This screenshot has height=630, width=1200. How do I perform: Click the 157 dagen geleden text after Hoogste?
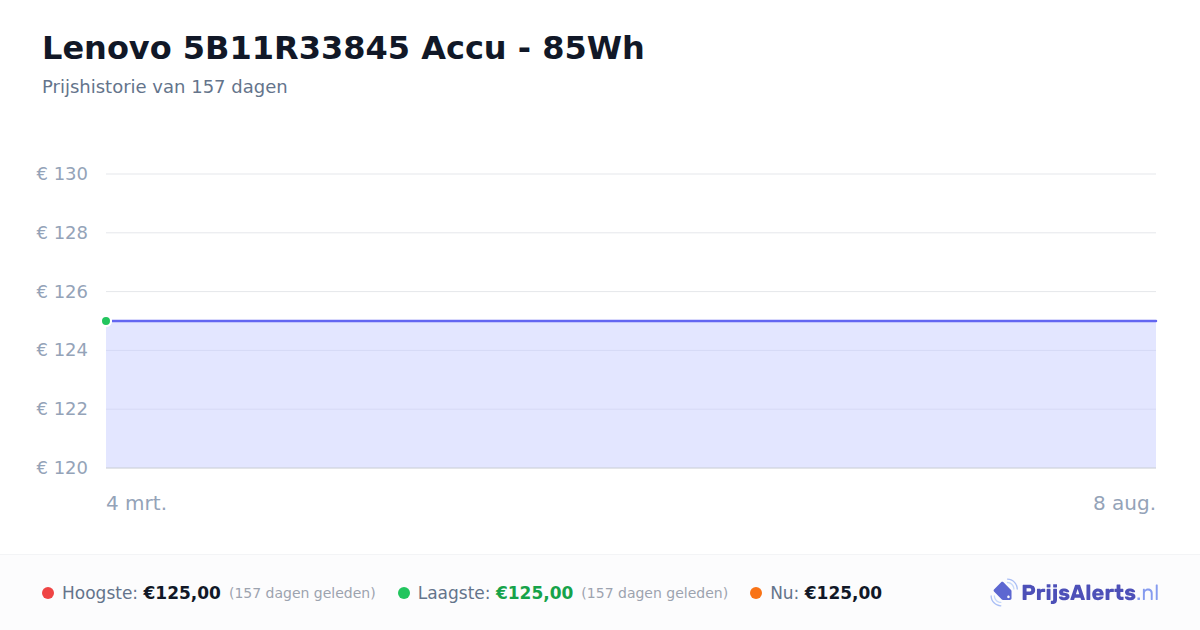pos(302,593)
